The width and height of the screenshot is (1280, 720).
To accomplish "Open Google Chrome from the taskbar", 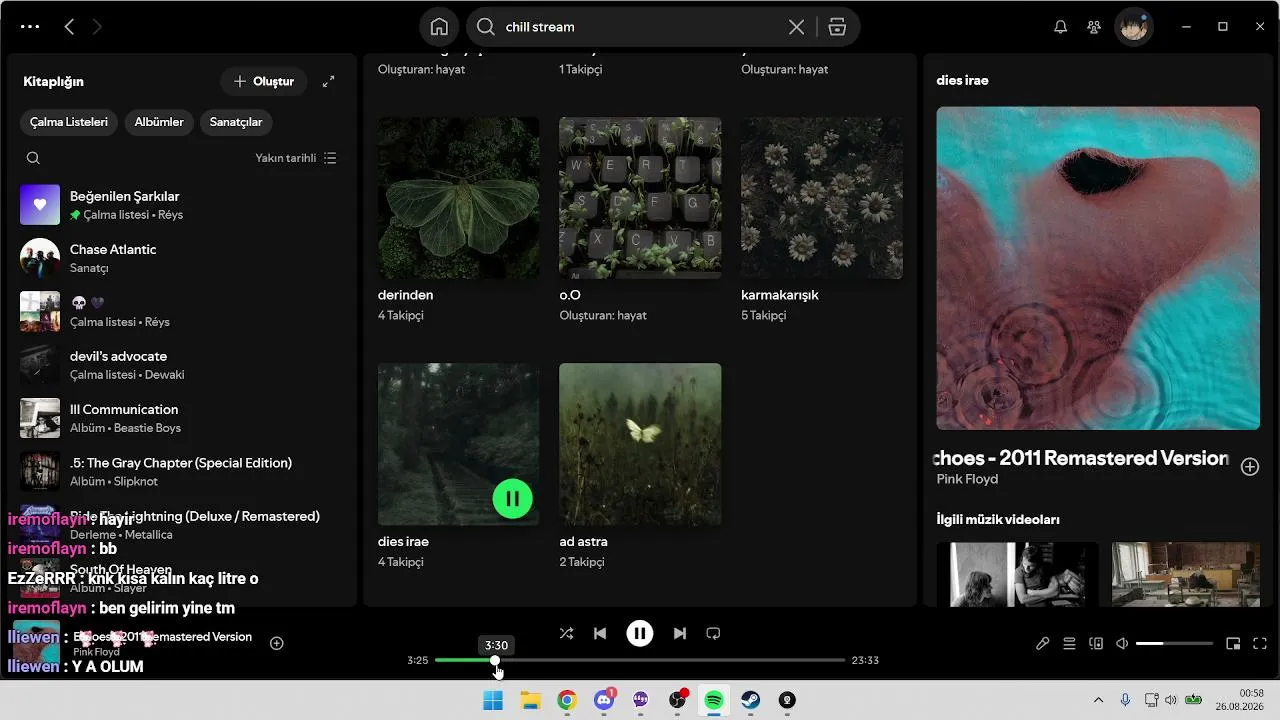I will (567, 700).
